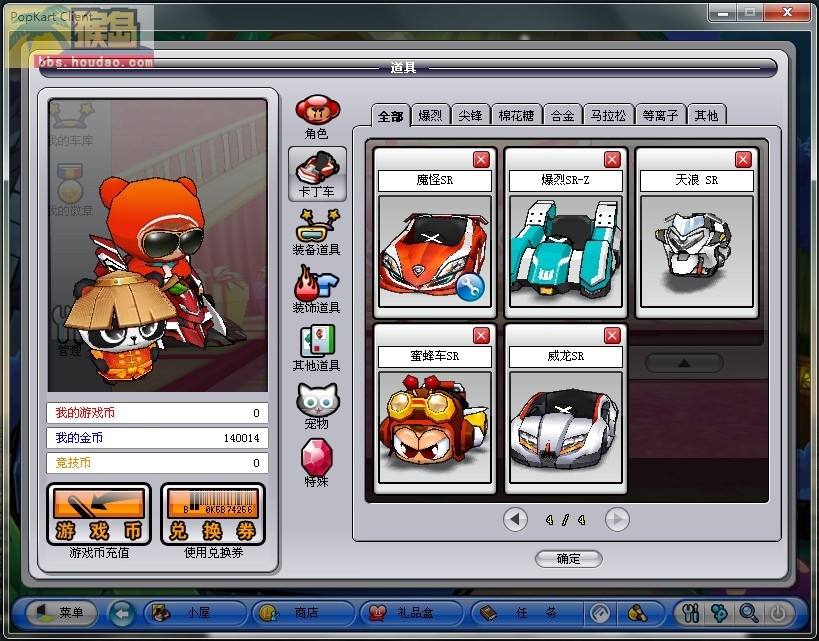Click the 我的游戏币 balance row

[x=157, y=413]
